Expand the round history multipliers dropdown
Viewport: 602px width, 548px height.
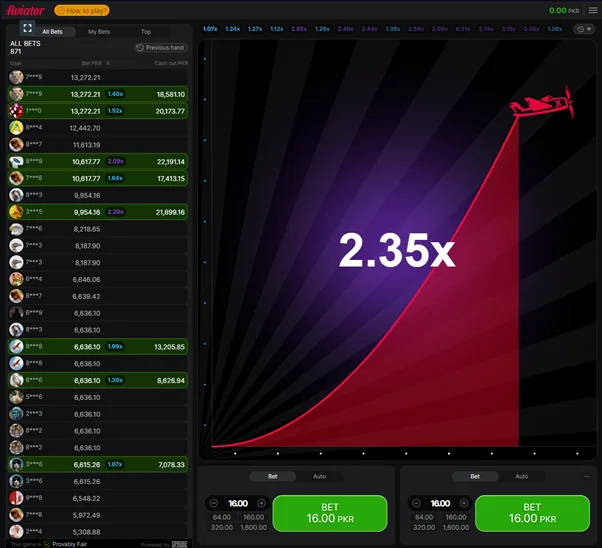[583, 29]
